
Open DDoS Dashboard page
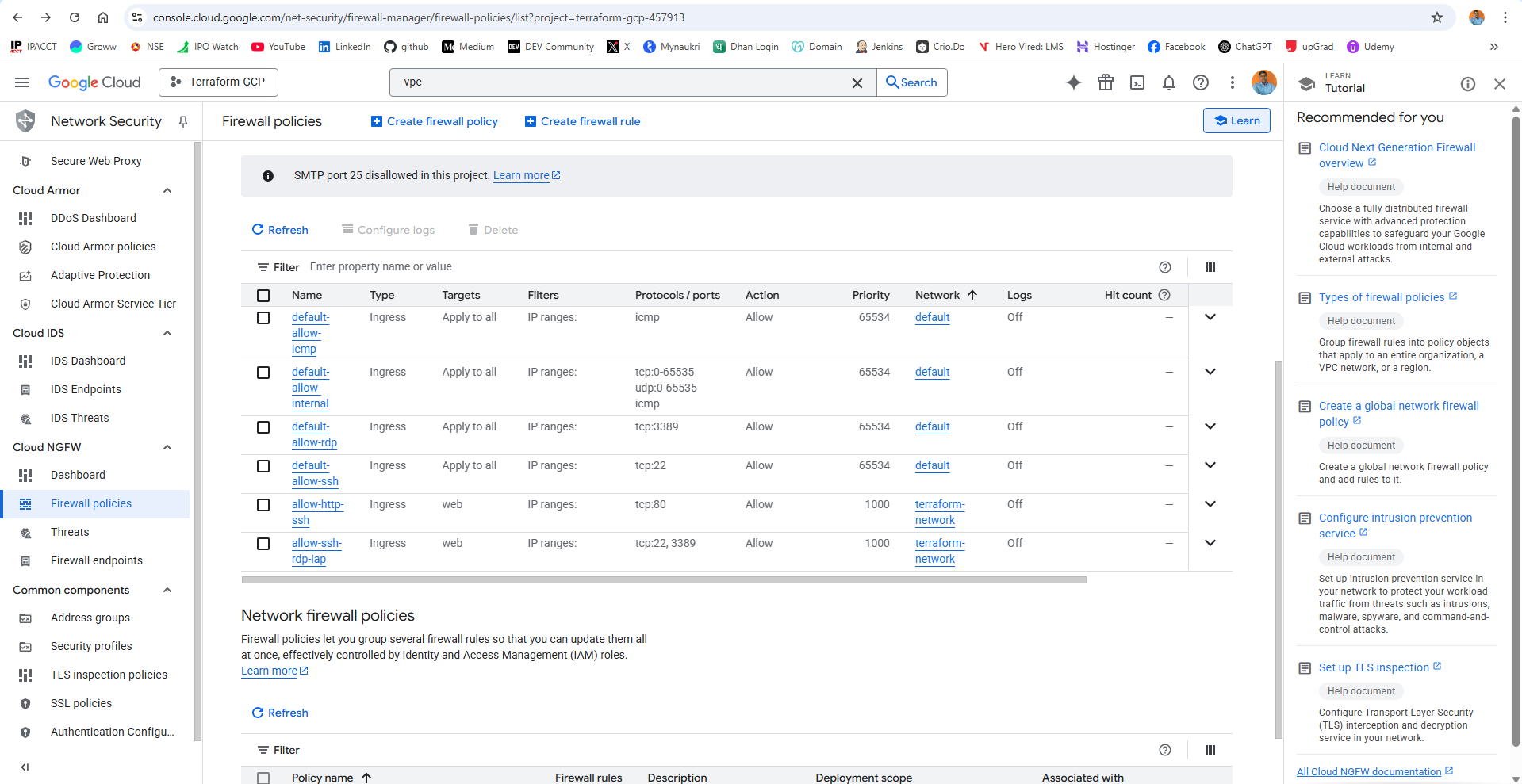coord(95,218)
